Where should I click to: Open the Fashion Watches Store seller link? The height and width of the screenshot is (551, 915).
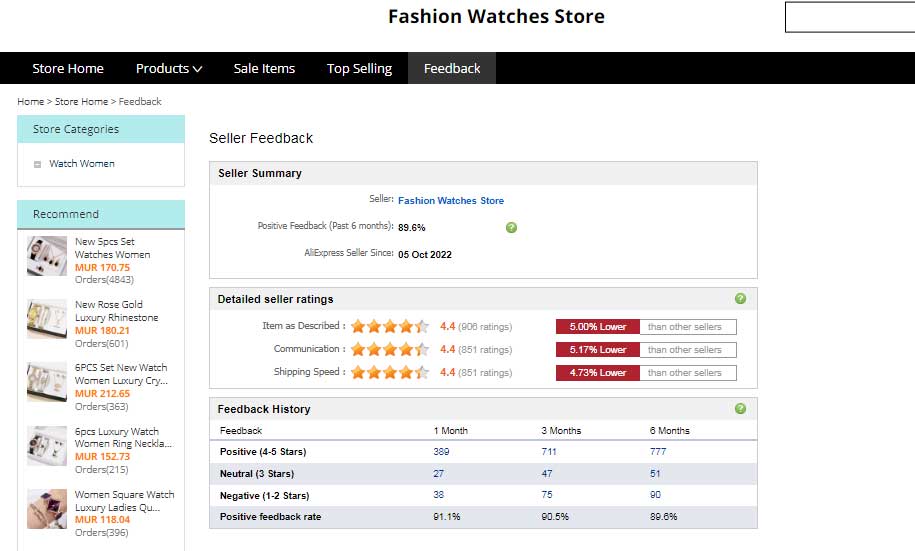pos(450,201)
